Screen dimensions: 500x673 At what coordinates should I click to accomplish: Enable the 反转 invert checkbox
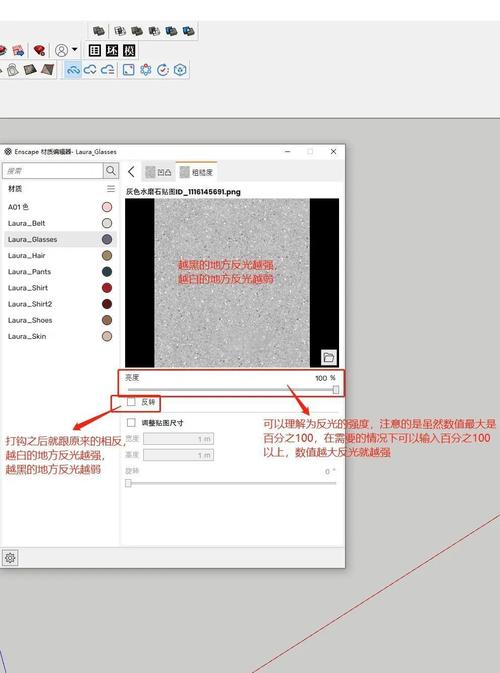(131, 402)
